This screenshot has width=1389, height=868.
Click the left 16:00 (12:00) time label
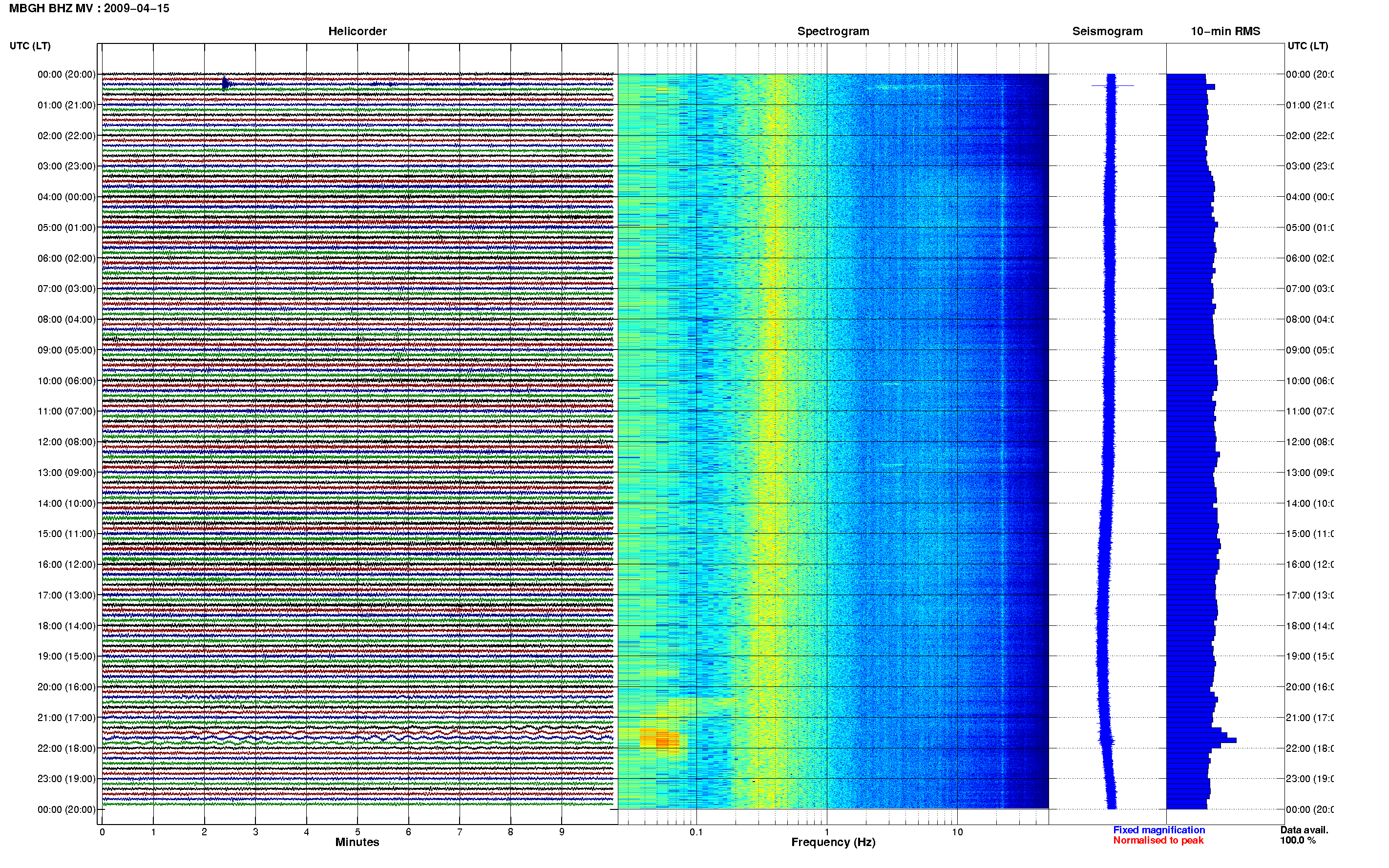66,564
